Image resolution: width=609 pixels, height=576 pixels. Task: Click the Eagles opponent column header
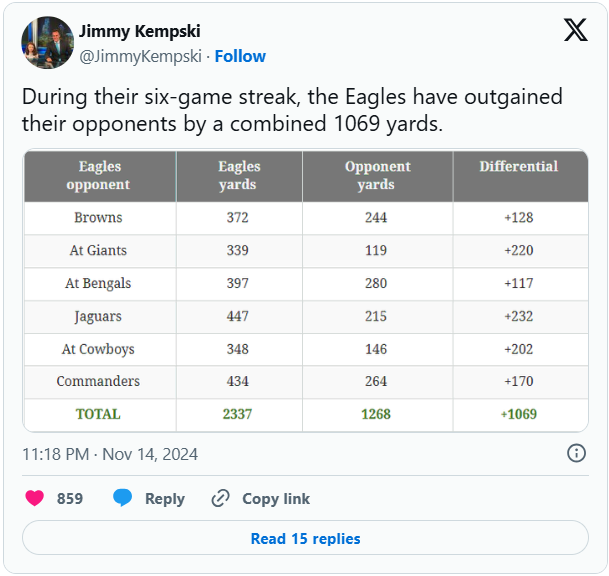[x=98, y=175]
